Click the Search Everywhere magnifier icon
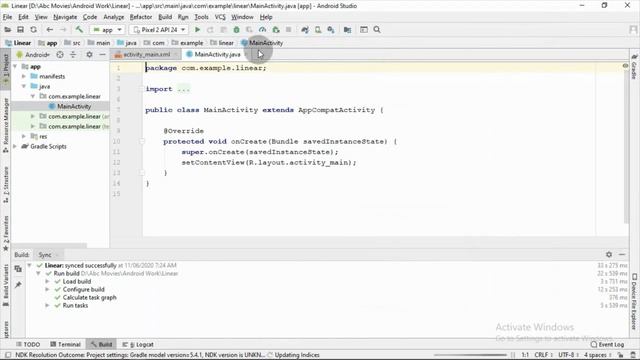 coord(377,30)
